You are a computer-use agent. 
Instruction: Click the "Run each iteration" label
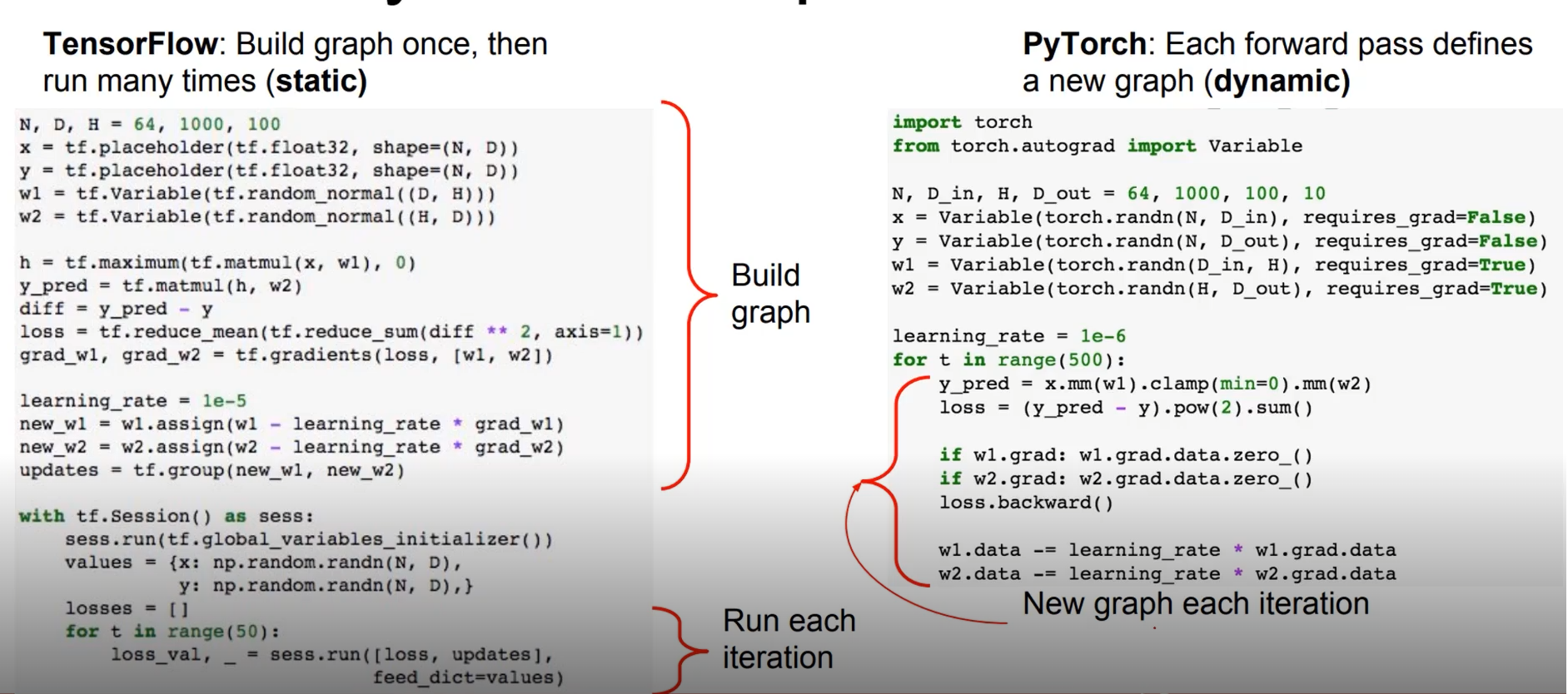(x=789, y=638)
